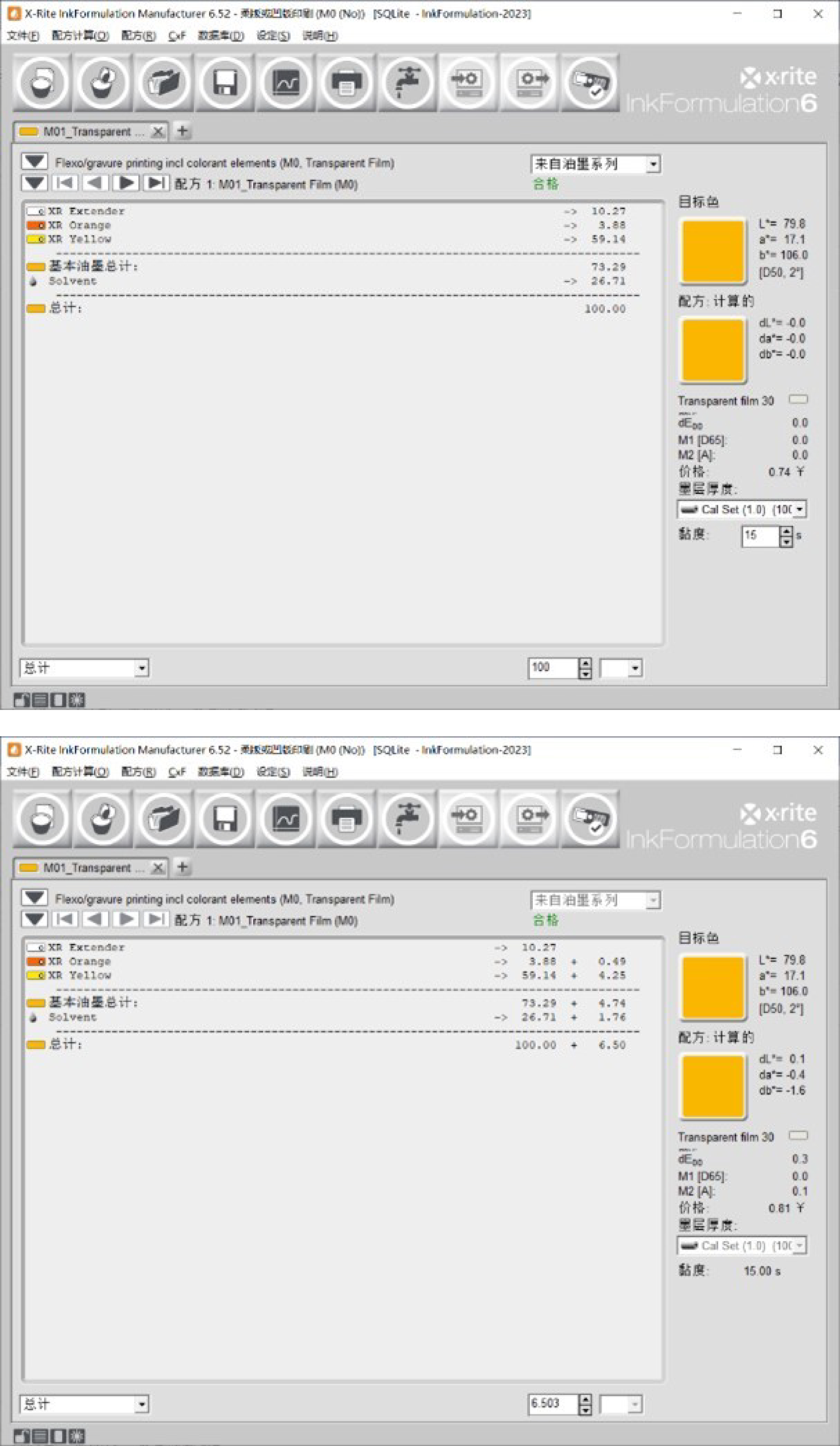Click the printer icon in upper window toolbar
Image resolution: width=840 pixels, height=1446 pixels.
click(x=347, y=83)
